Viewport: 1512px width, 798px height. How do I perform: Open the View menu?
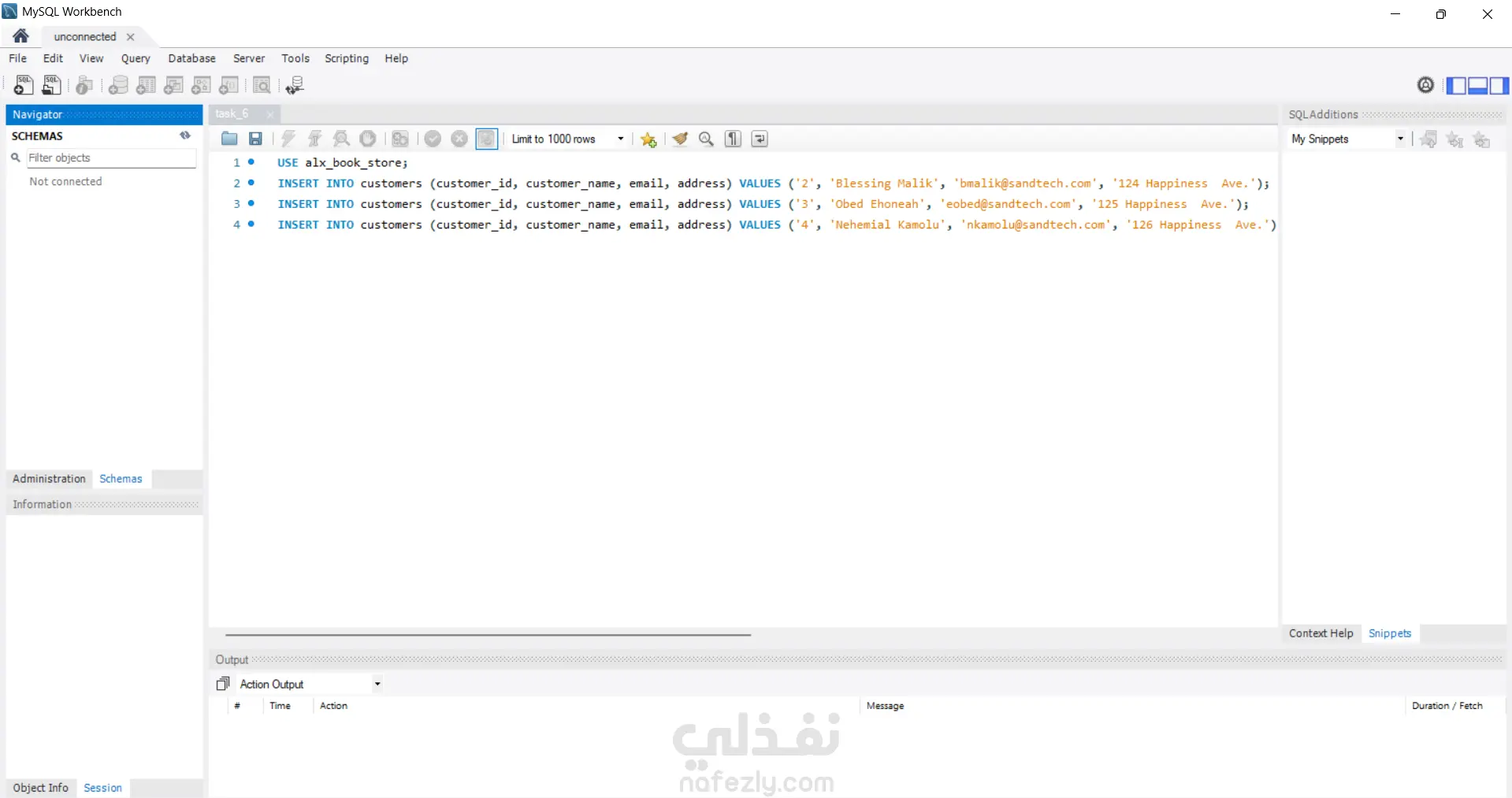point(91,58)
